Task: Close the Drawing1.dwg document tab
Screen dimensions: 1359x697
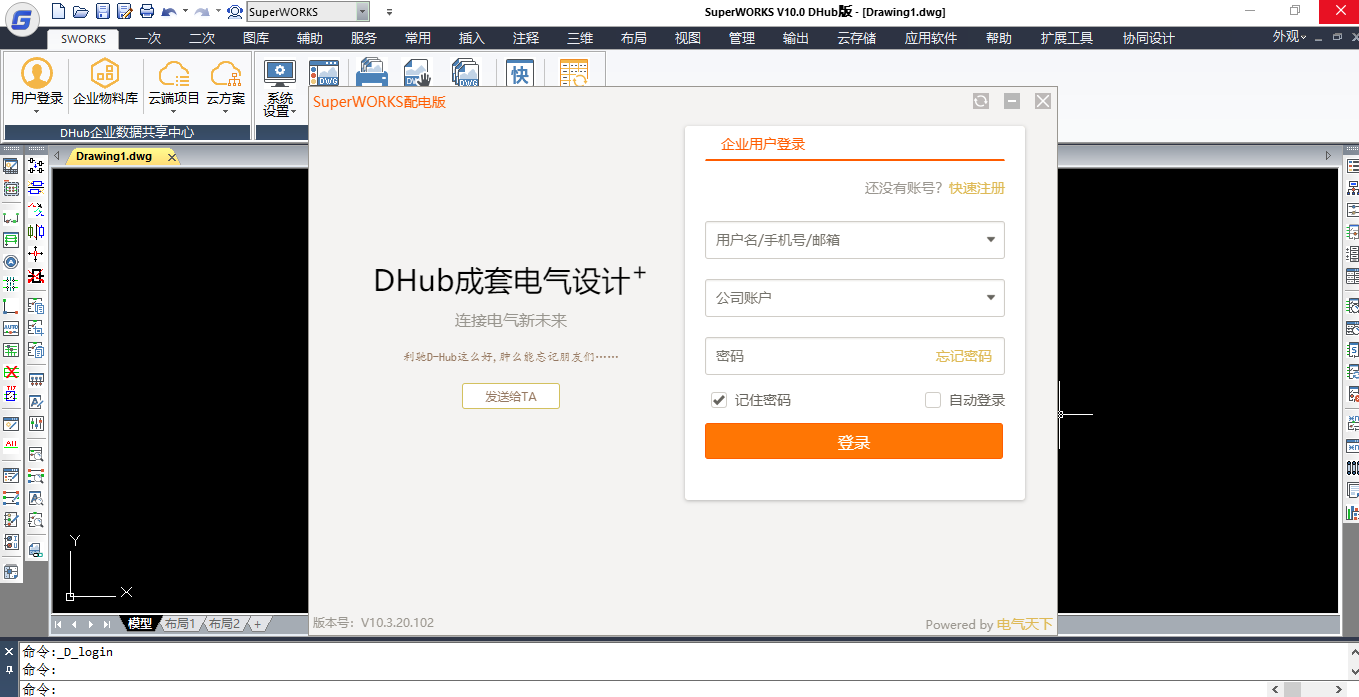Action: pos(172,157)
